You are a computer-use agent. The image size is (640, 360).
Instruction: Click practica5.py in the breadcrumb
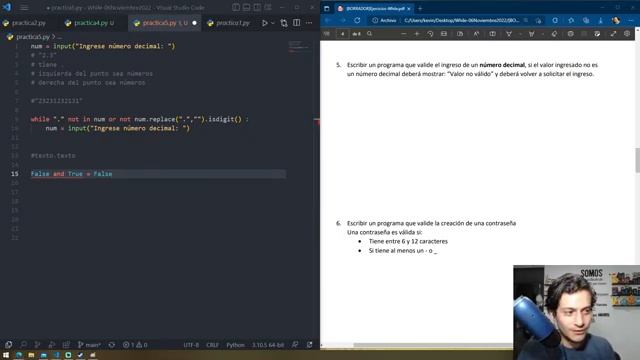[33, 37]
